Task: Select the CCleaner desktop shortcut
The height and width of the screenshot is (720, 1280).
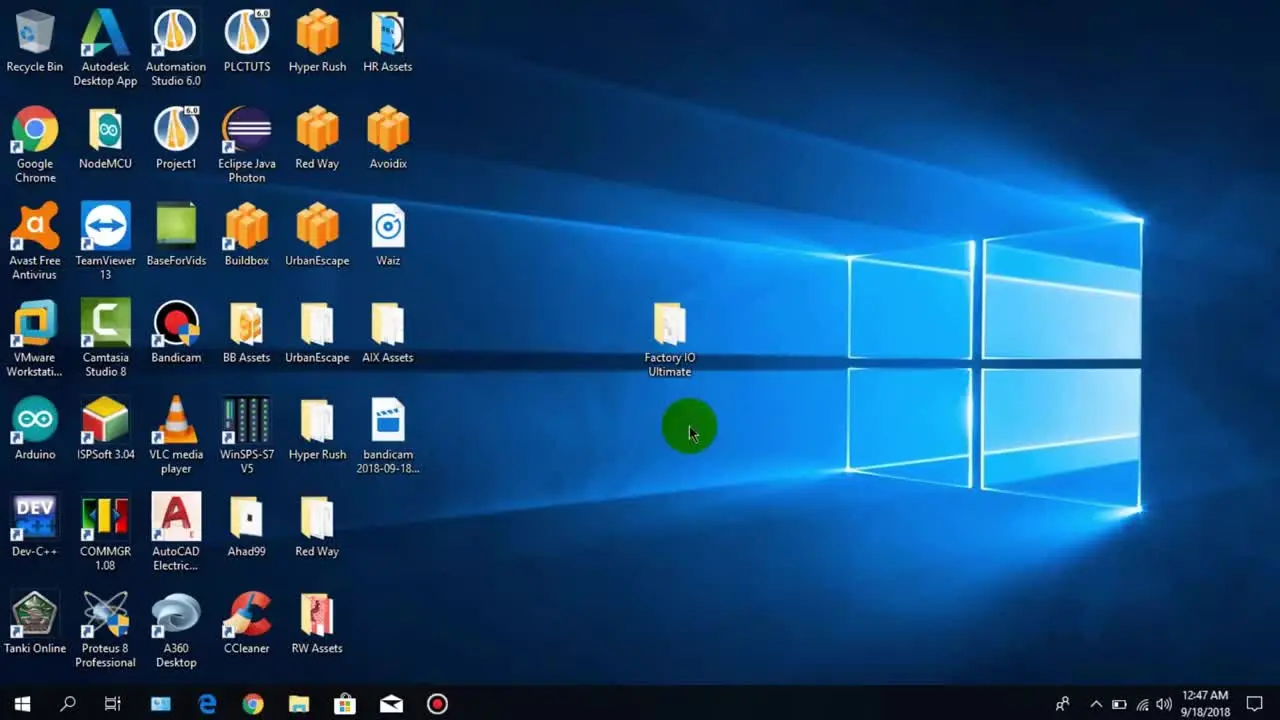Action: 247,624
